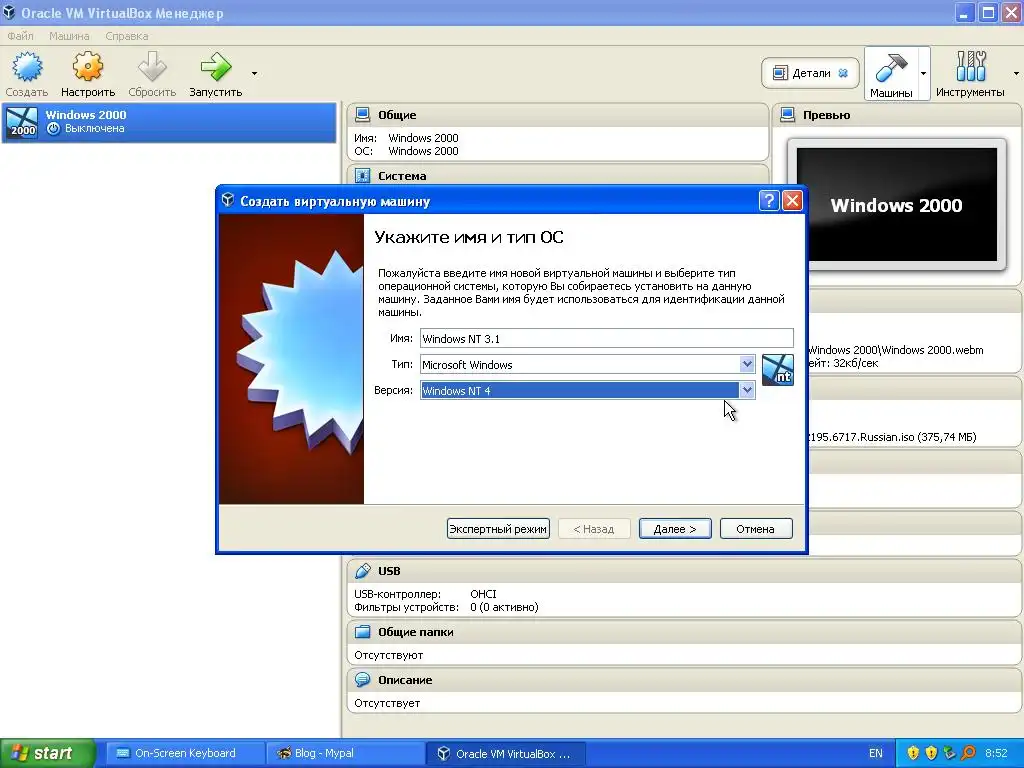Click 'OHCI' USB controller value
Viewport: 1024px width, 768px height.
[x=483, y=594]
